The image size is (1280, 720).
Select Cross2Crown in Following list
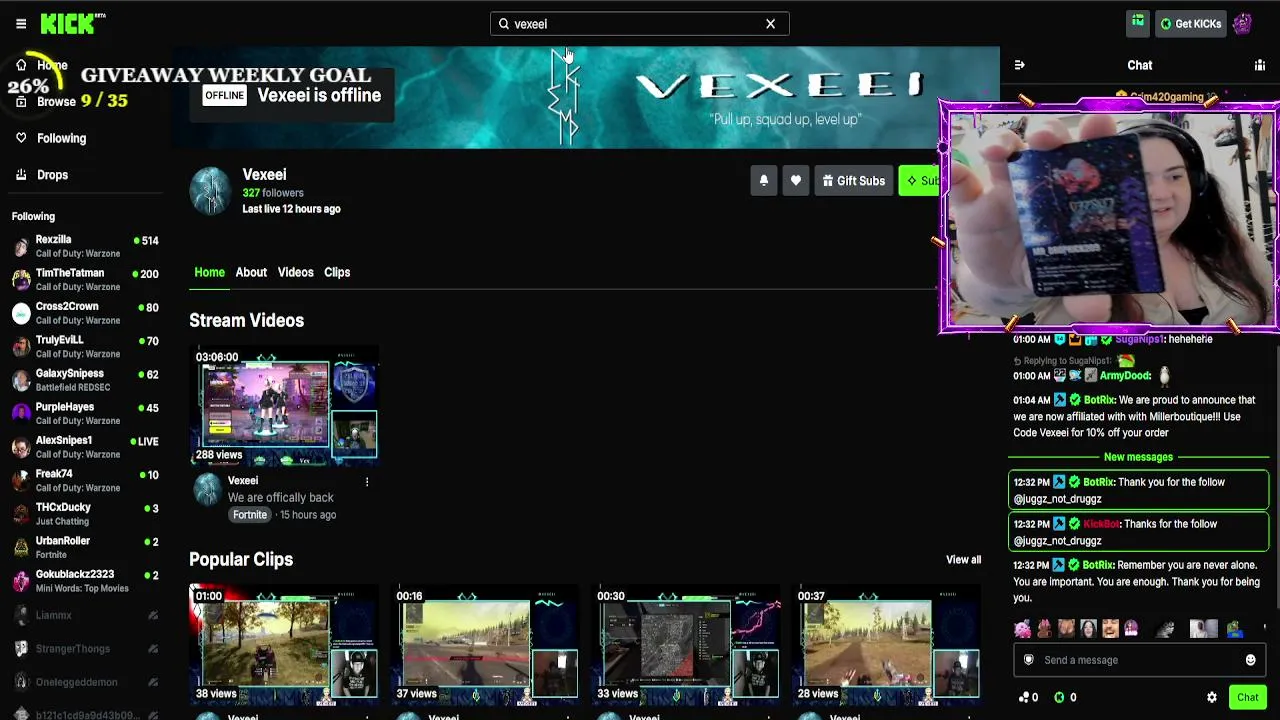point(85,313)
